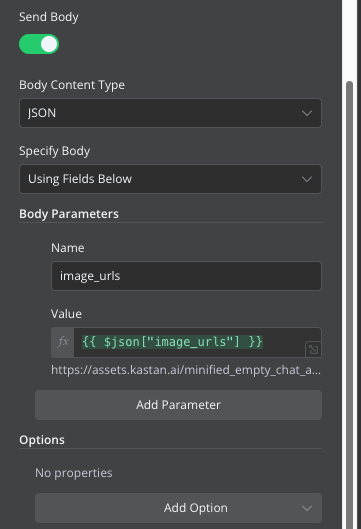
Task: Click the assets.kastan.ai preview URL text
Action: click(186, 370)
